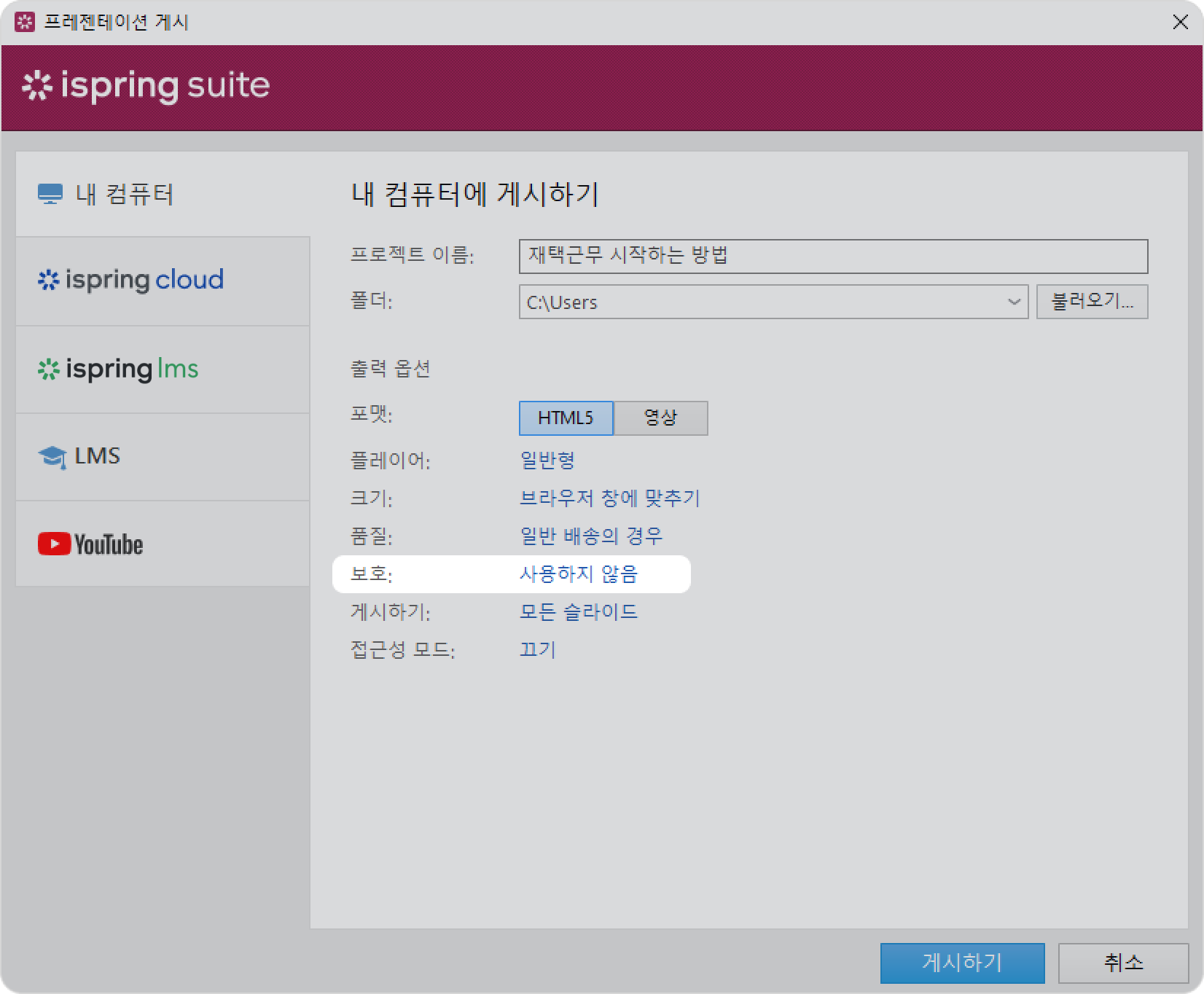The width and height of the screenshot is (1204, 994).
Task: Expand the 폴더 path dropdown arrow
Action: point(1013,302)
